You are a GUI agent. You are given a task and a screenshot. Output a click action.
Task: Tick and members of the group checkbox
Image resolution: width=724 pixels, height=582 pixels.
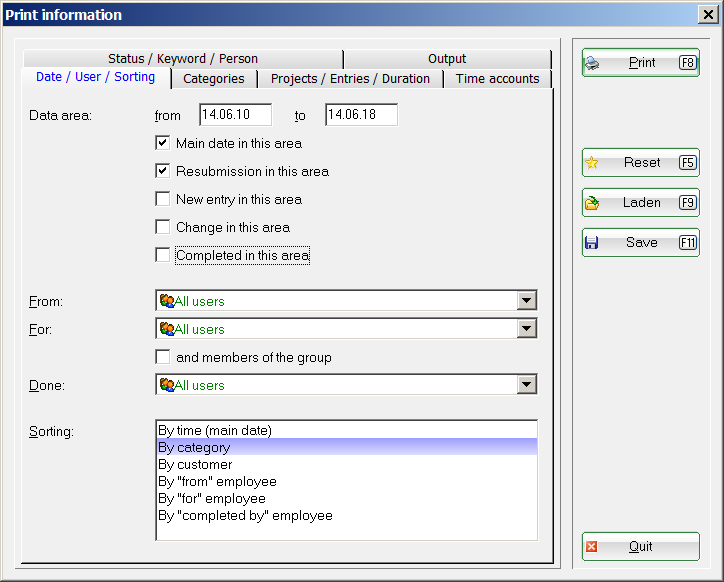click(163, 357)
